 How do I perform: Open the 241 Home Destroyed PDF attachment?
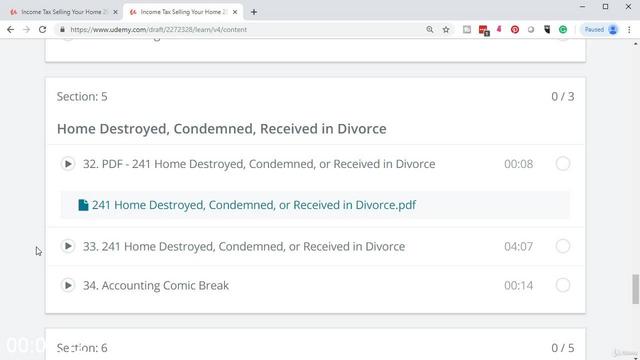(253, 205)
